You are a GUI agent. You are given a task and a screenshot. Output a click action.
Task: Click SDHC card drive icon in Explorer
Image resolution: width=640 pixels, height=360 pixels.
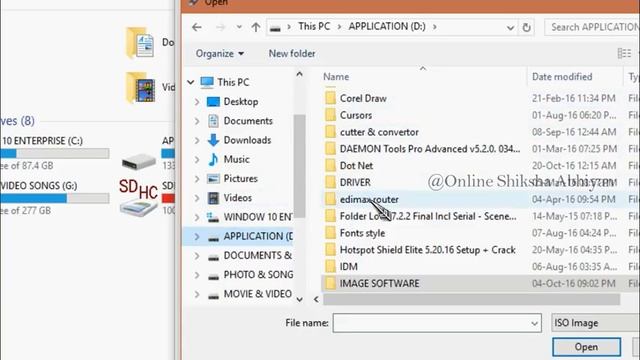[138, 197]
